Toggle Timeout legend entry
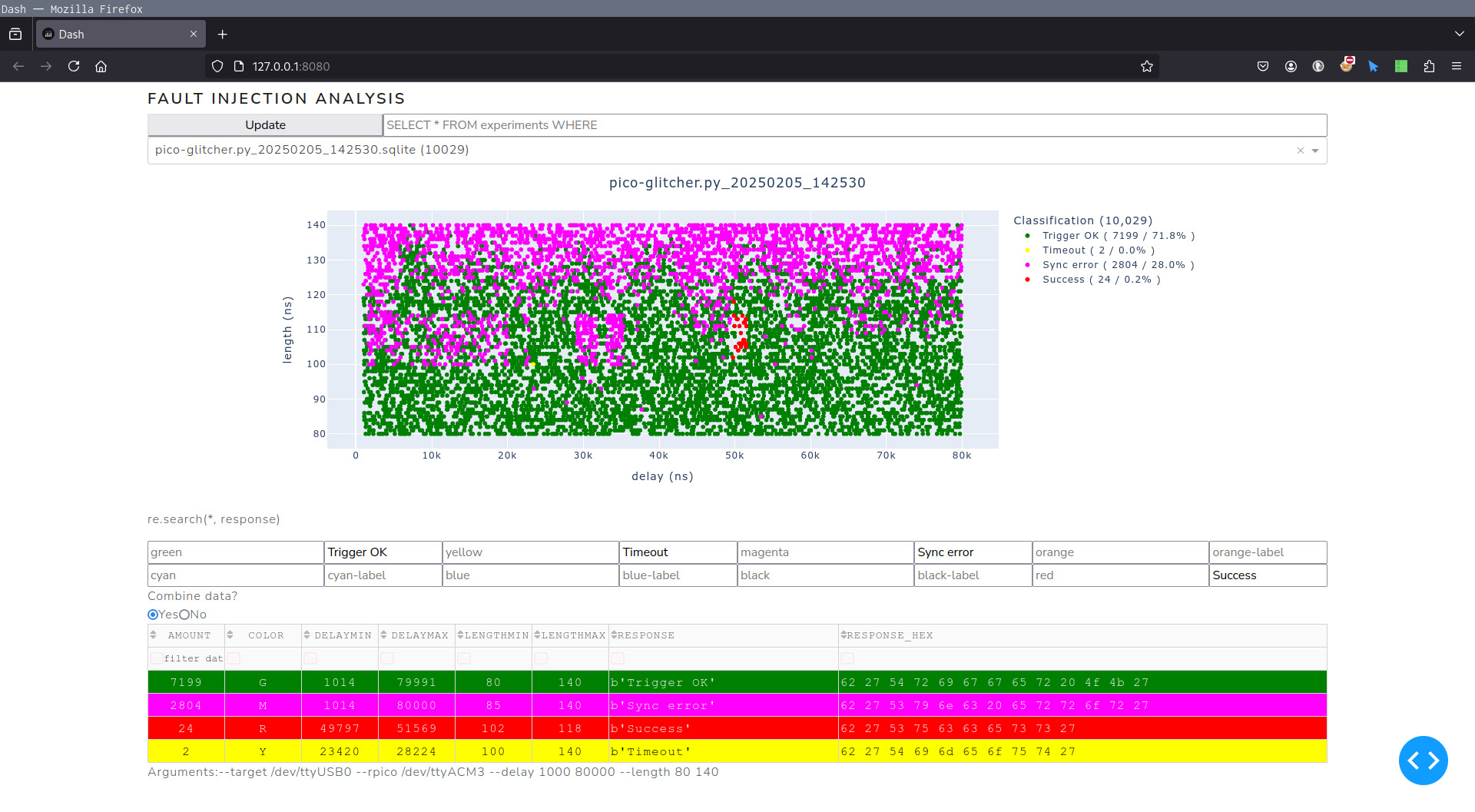The width and height of the screenshot is (1475, 812). click(1089, 250)
